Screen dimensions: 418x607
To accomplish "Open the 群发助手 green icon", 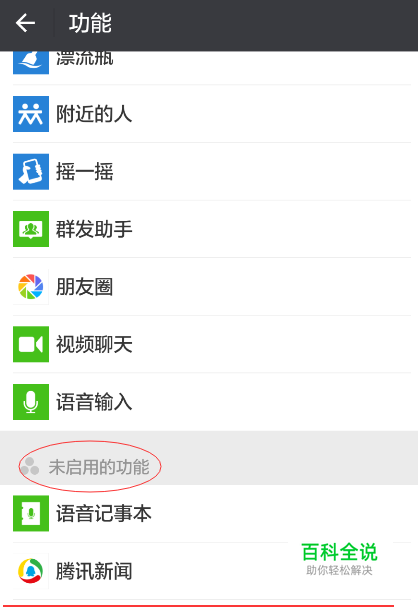I will (31, 229).
